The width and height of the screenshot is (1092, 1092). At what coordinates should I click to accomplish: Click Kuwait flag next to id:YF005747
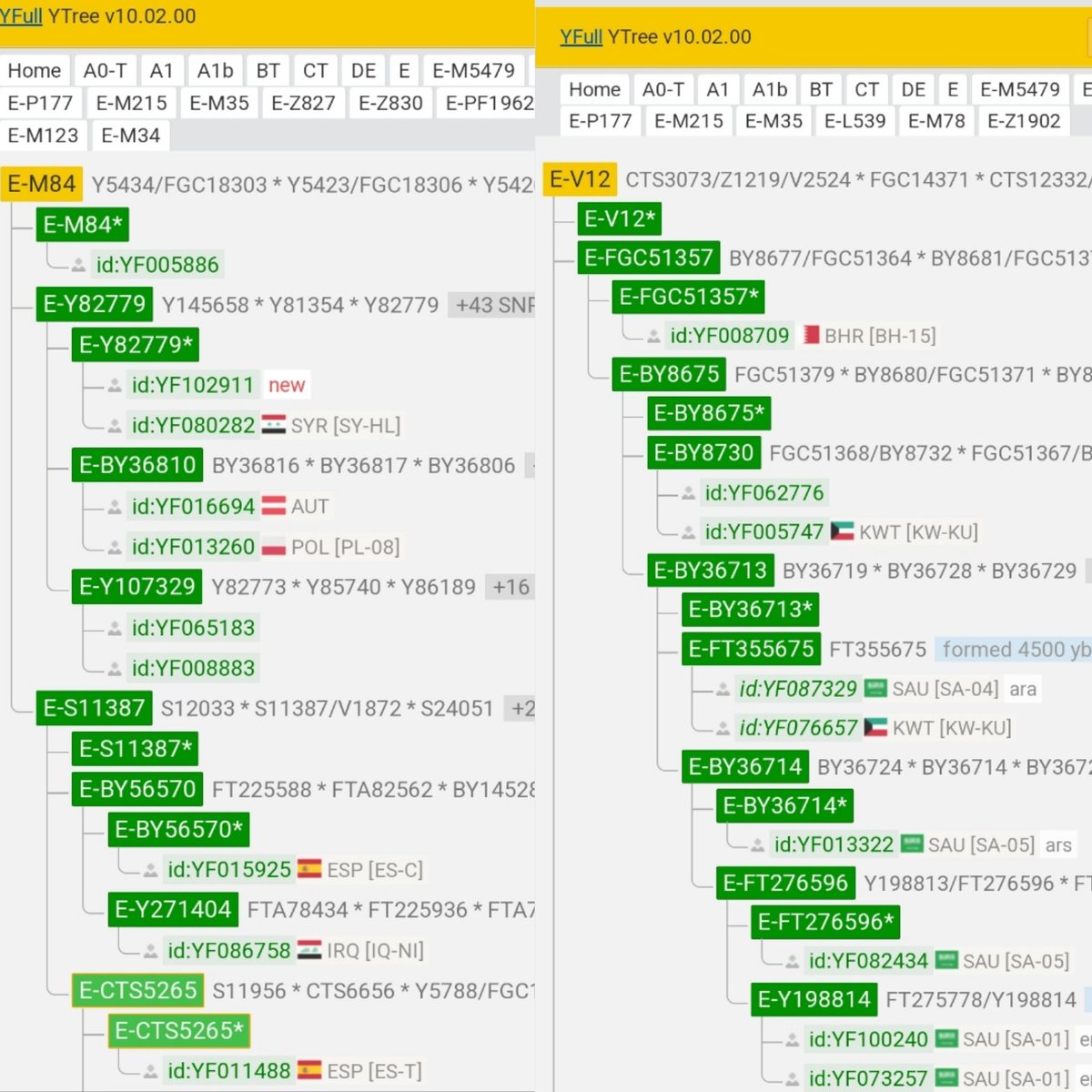(x=842, y=531)
